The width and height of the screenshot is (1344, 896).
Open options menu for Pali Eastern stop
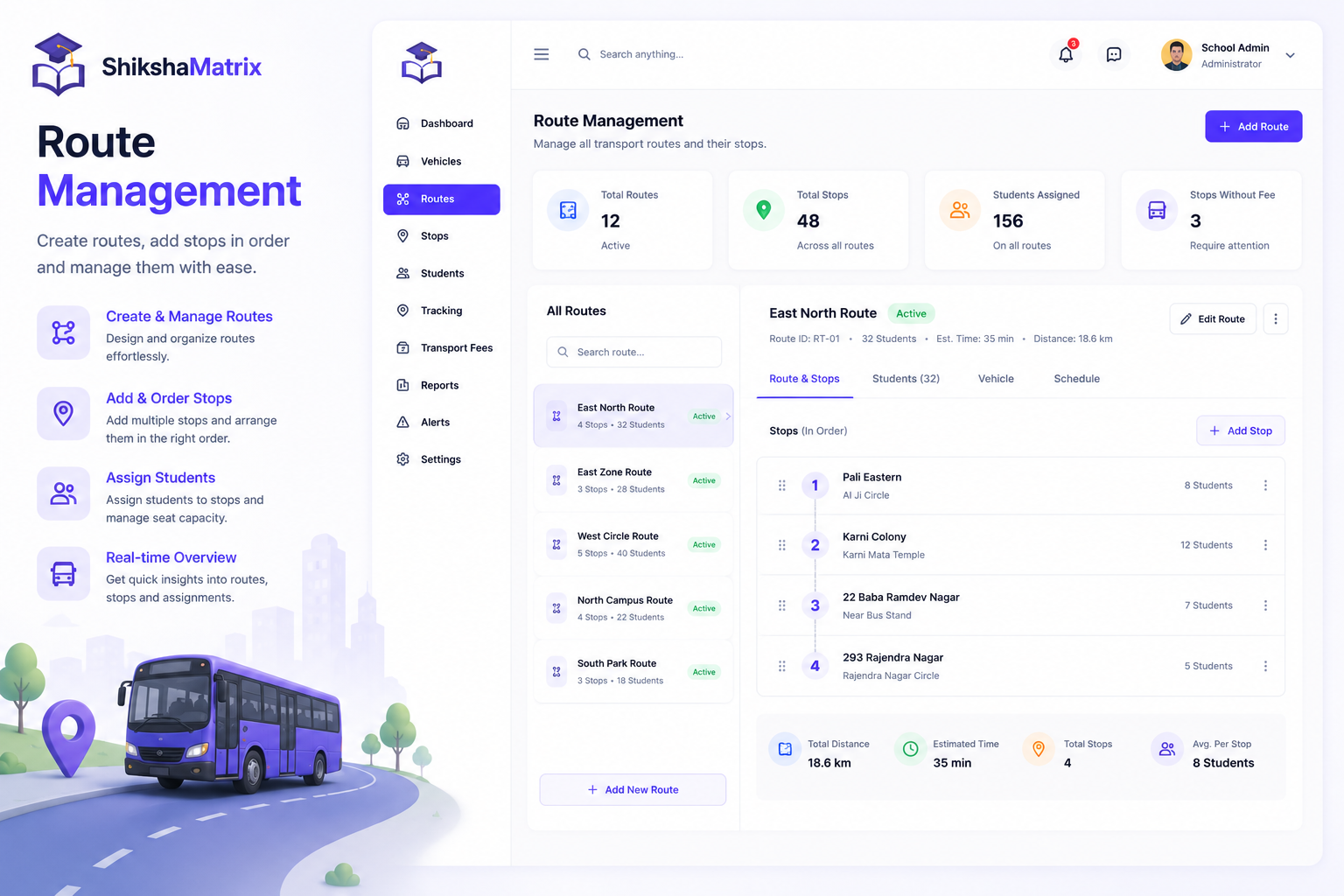1265,486
